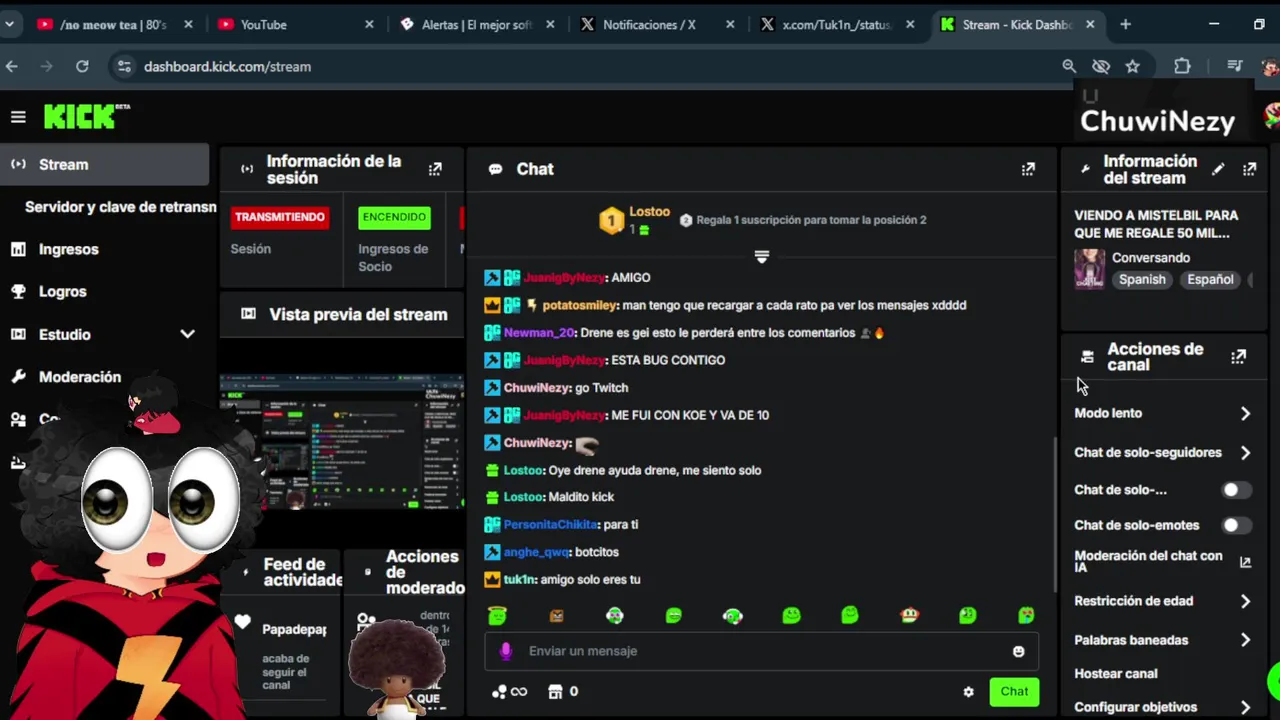Click the purple microphone icon in message box

point(505,651)
